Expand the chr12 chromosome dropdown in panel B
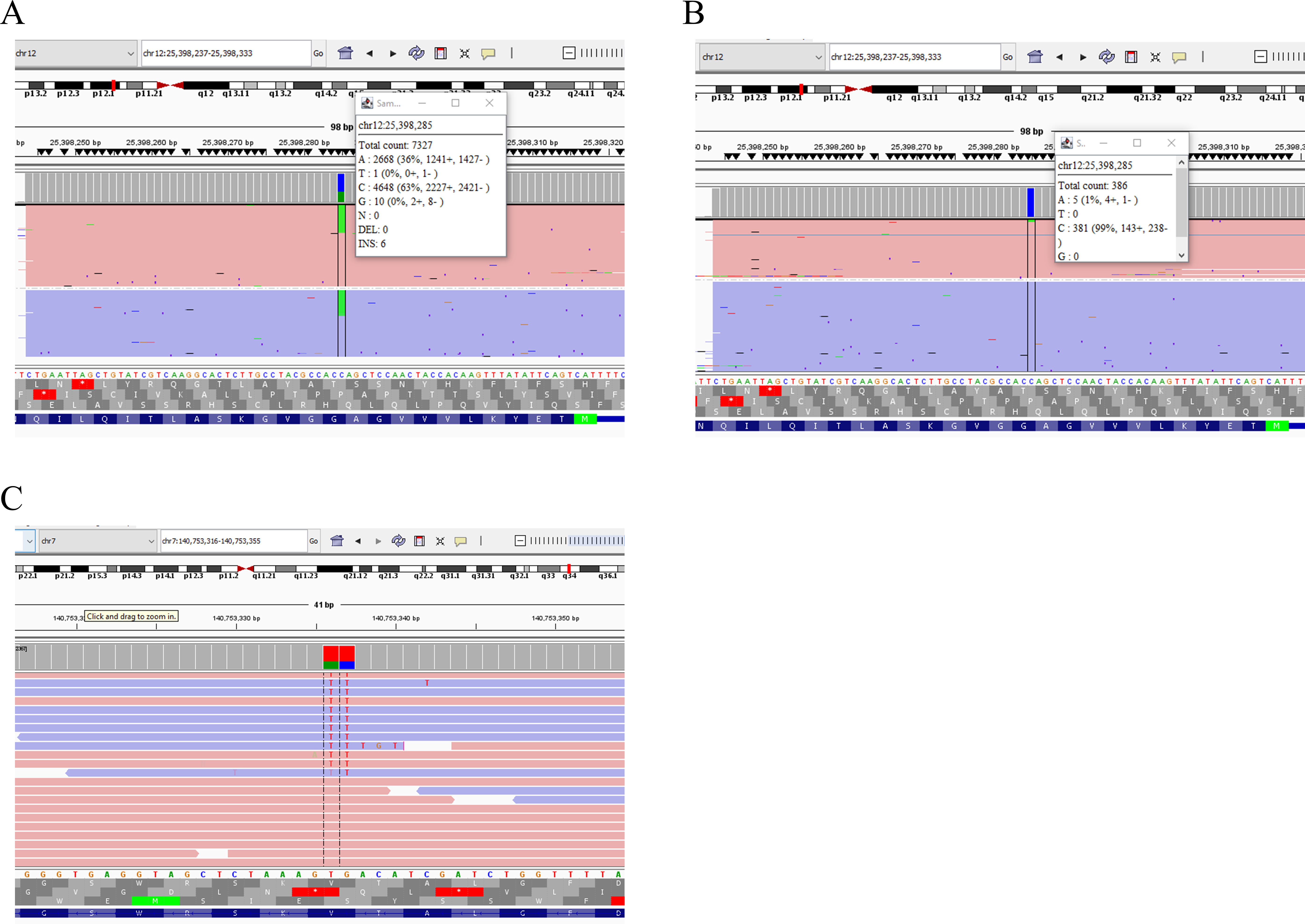This screenshot has height=924, width=1305. [x=761, y=57]
